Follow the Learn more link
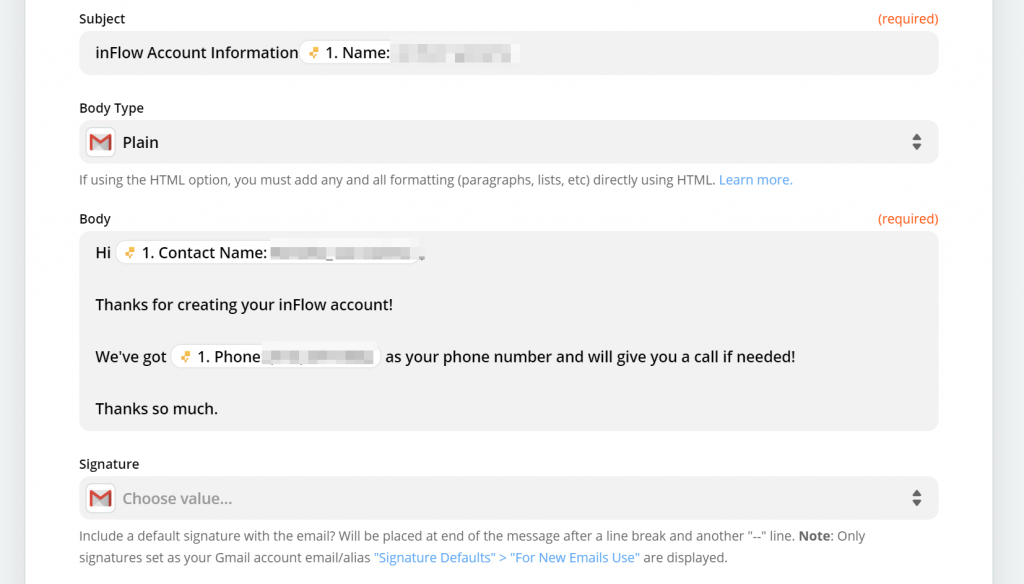This screenshot has height=584, width=1024. click(756, 180)
